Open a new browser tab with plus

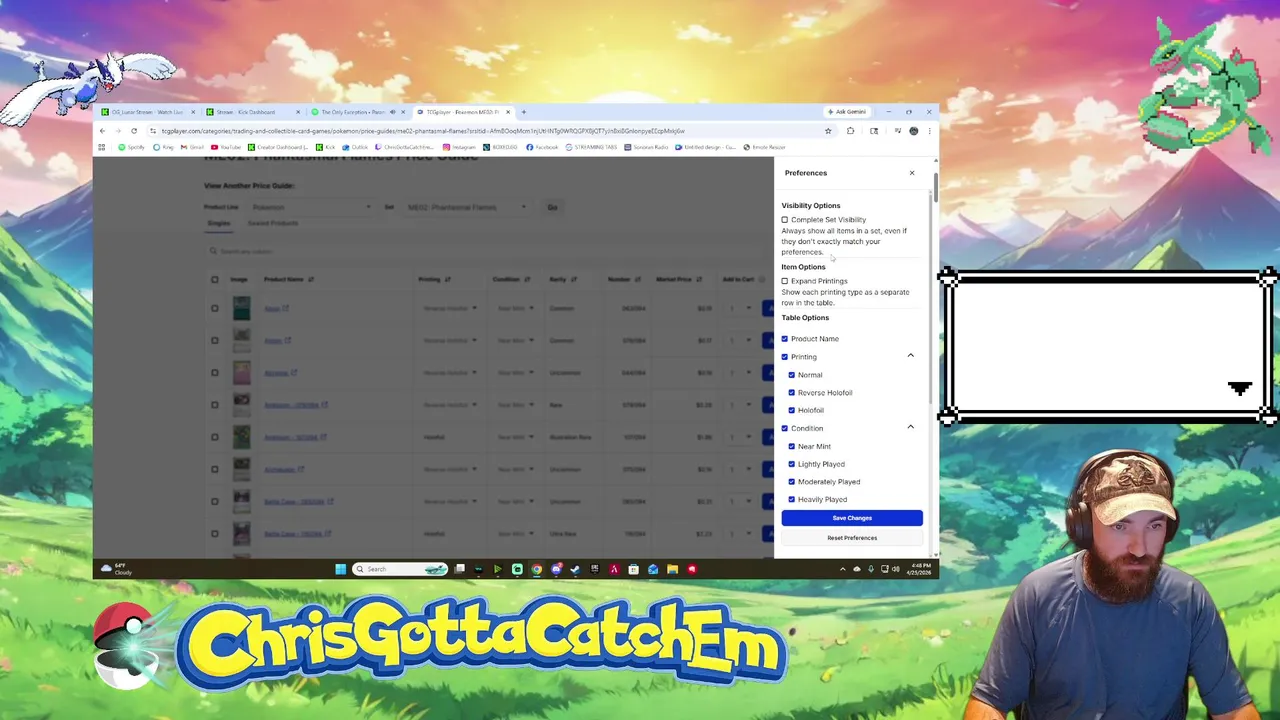point(524,112)
